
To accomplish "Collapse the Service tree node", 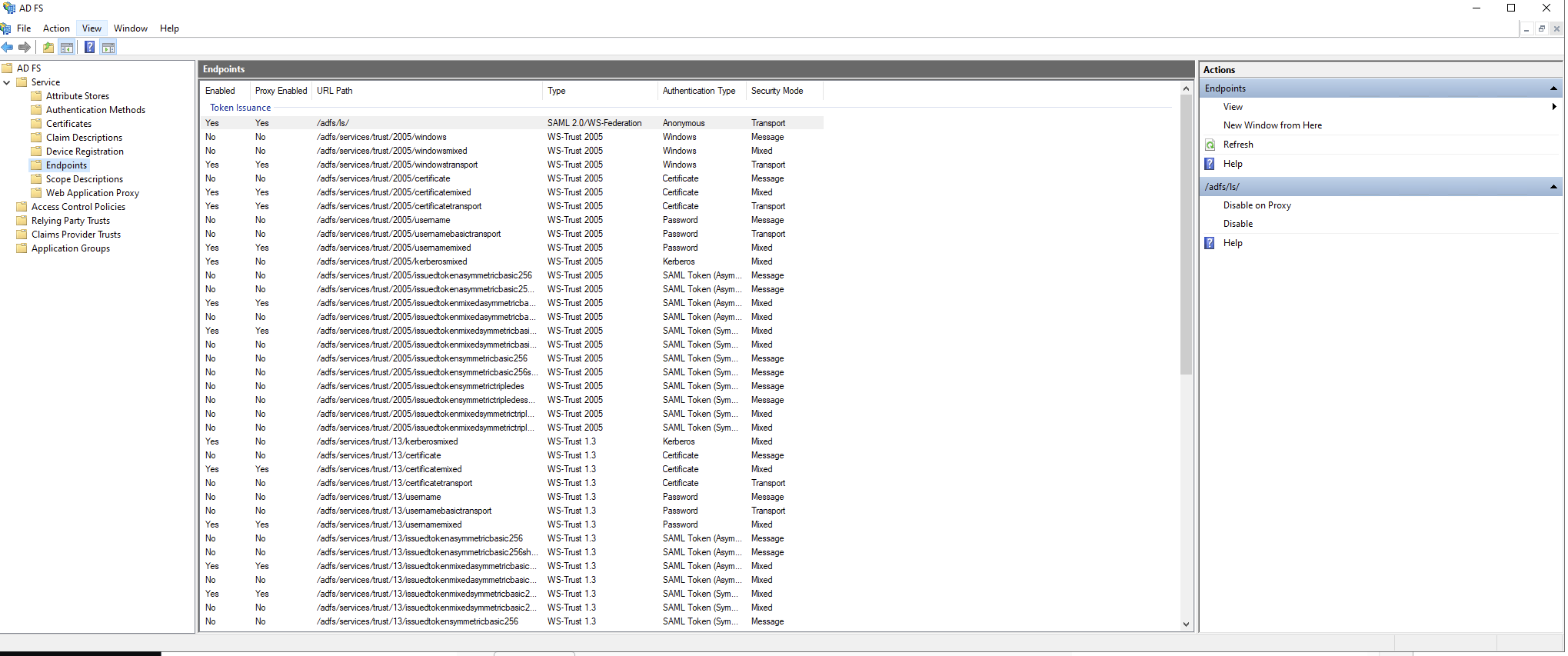I will [7, 82].
